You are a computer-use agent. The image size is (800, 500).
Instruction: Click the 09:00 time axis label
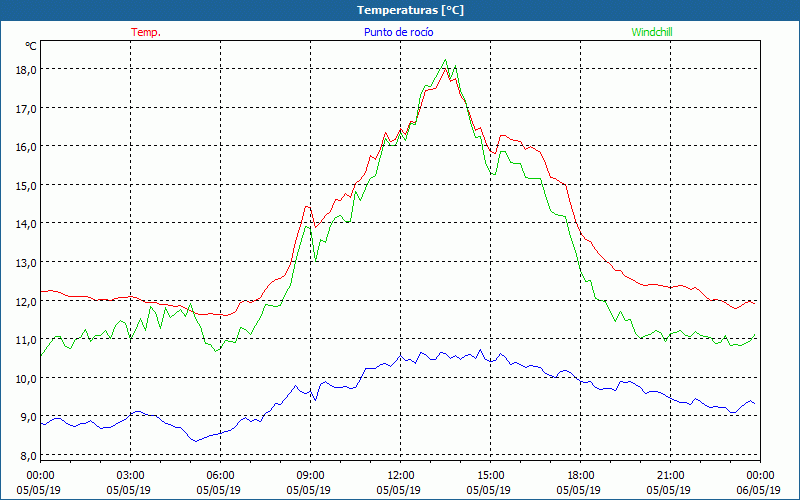[311, 476]
